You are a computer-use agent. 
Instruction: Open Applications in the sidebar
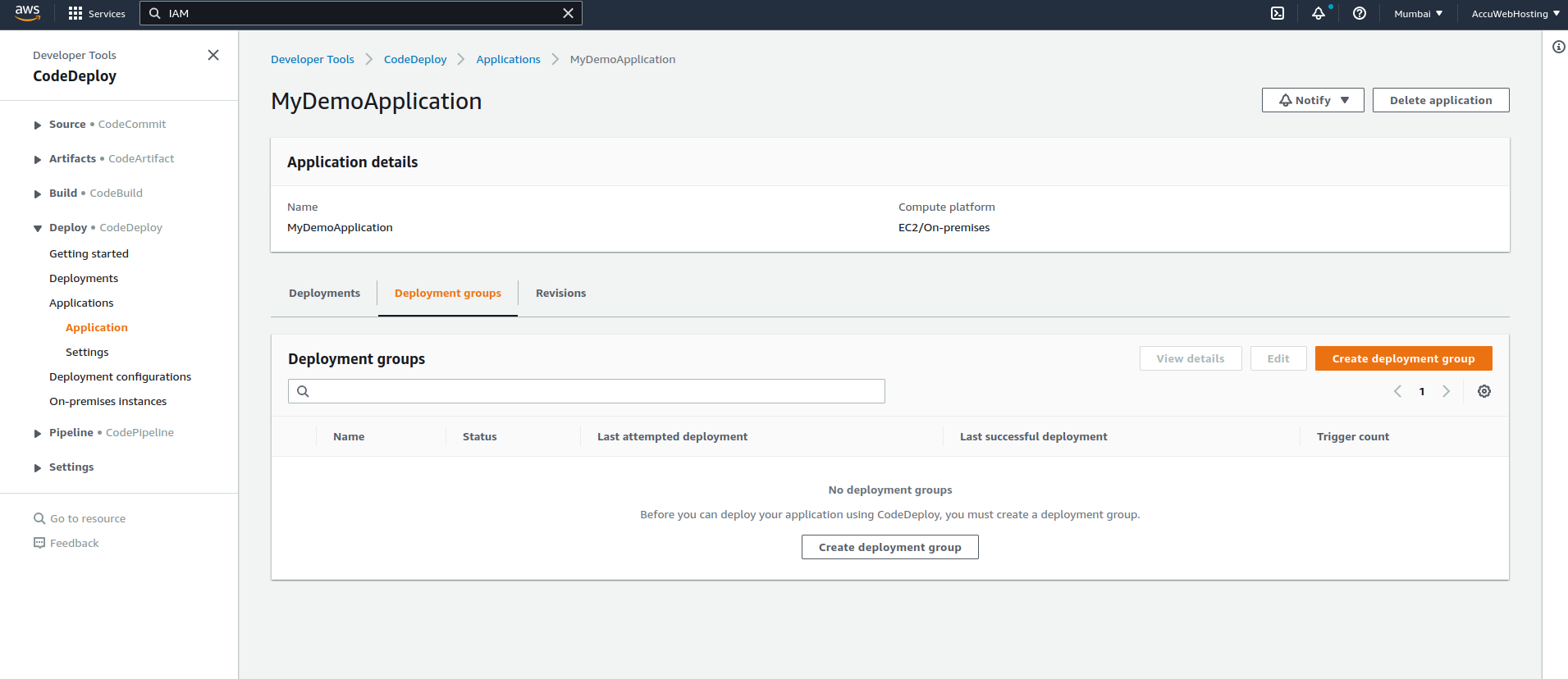81,303
